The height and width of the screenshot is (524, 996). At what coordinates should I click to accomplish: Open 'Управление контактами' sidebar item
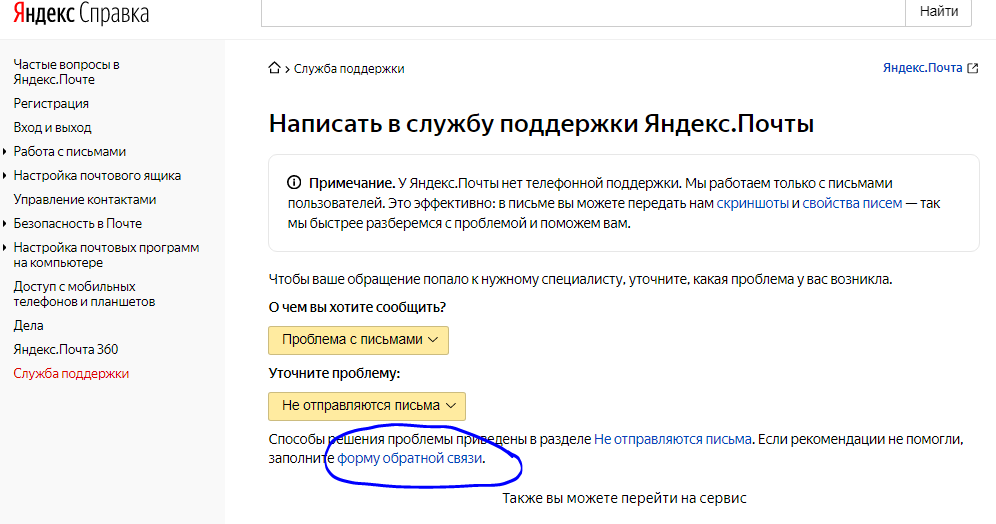(84, 199)
